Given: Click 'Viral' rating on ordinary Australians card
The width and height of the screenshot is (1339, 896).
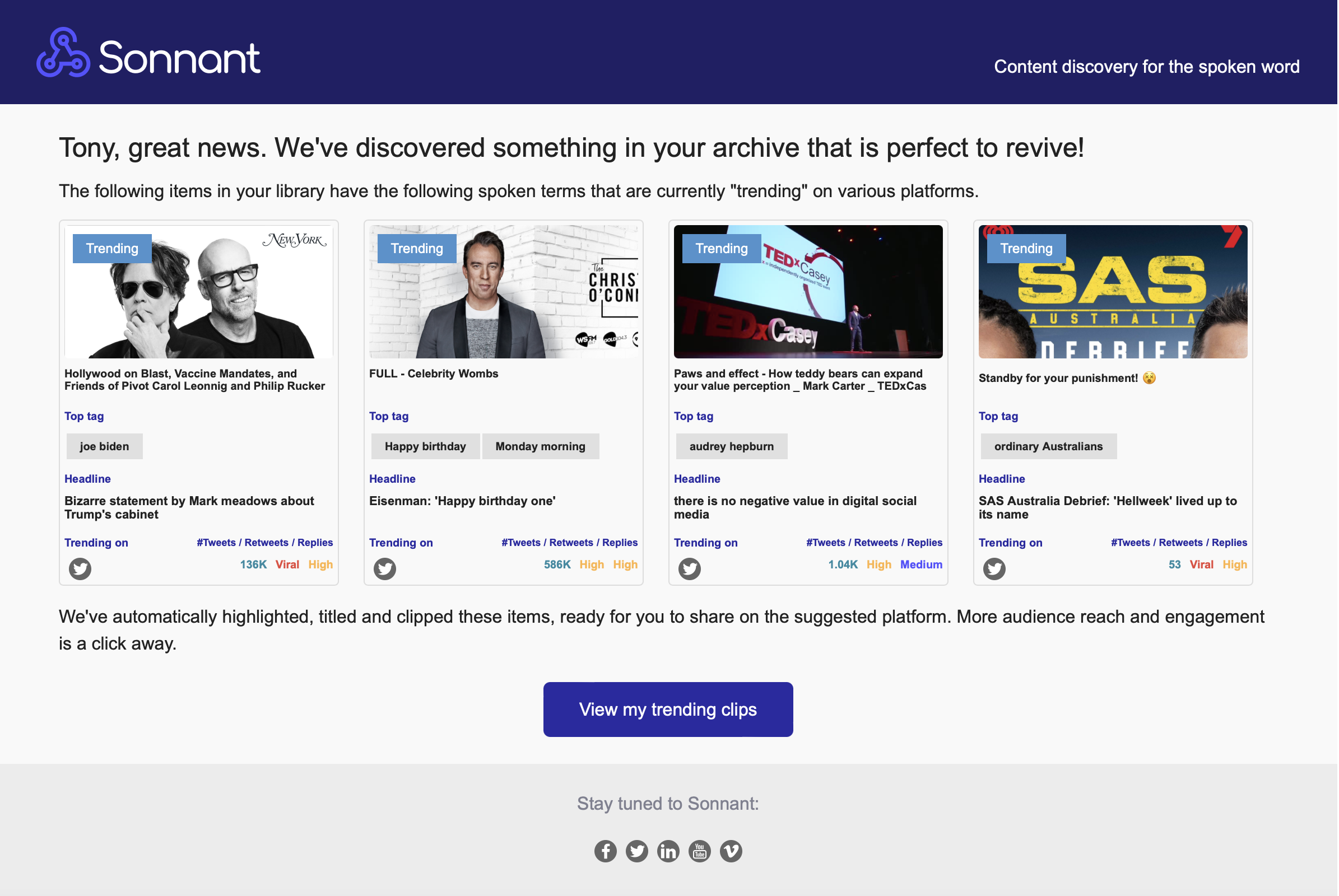Looking at the screenshot, I should [1203, 565].
